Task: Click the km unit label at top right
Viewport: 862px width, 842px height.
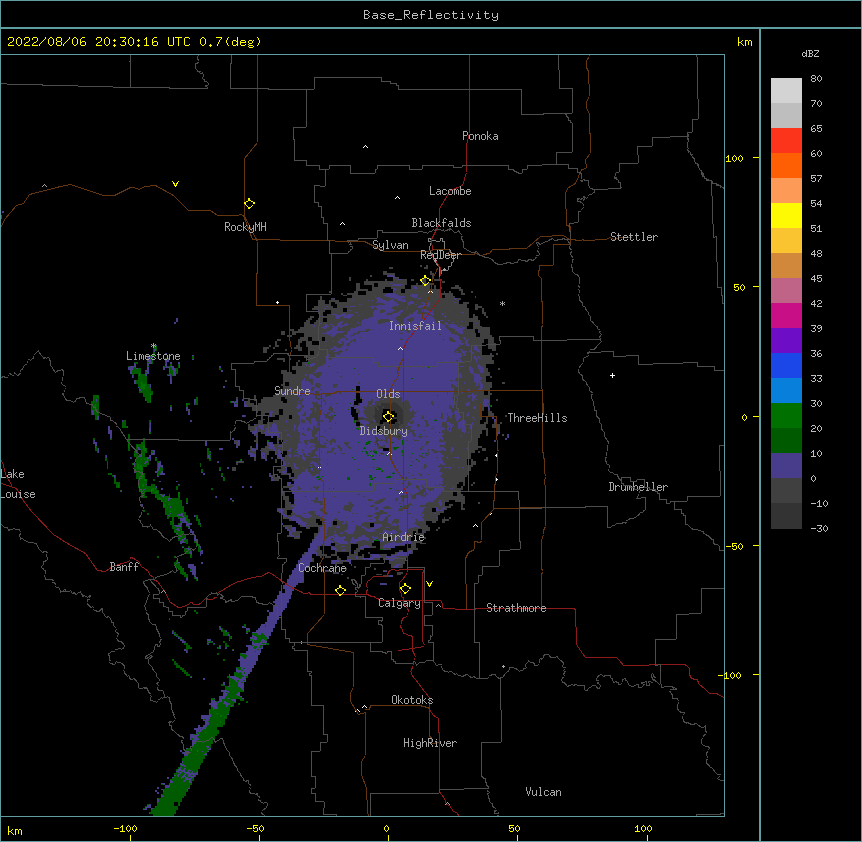Action: pos(744,42)
